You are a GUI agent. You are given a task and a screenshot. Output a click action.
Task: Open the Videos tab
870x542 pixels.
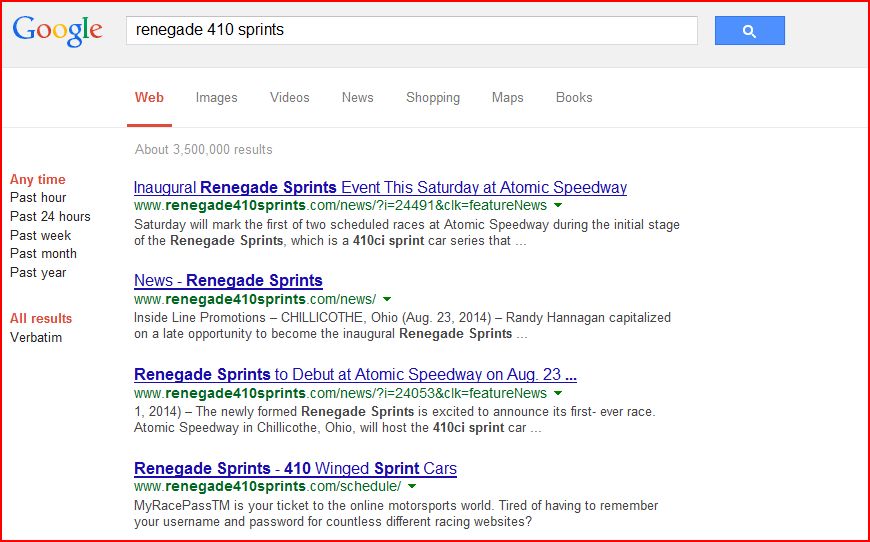click(x=289, y=98)
